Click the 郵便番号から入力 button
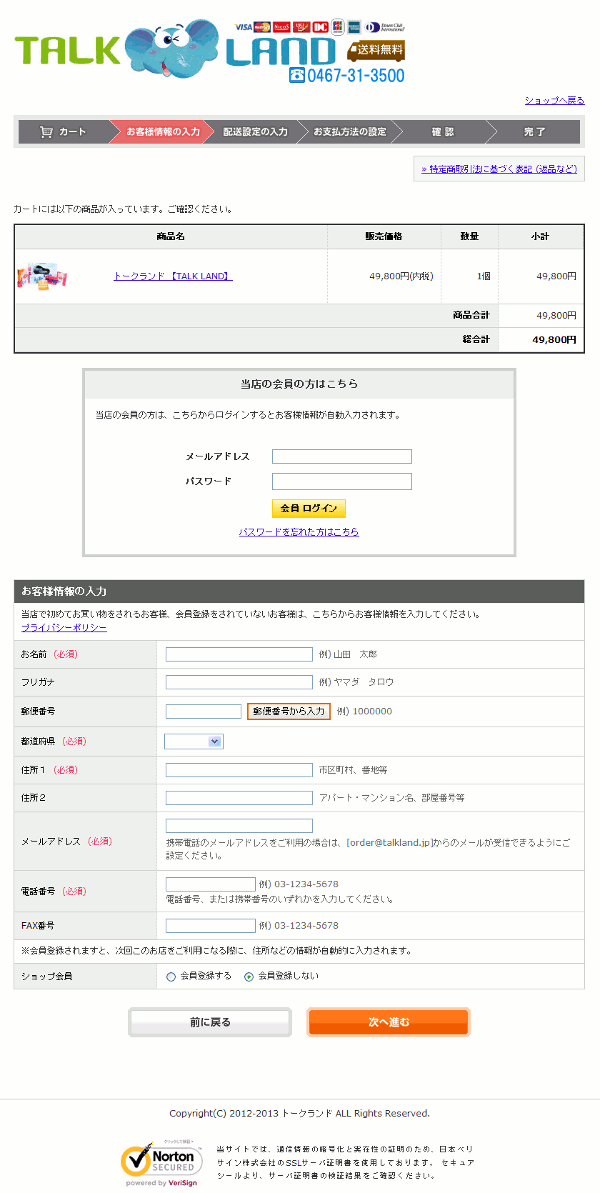 [x=288, y=711]
